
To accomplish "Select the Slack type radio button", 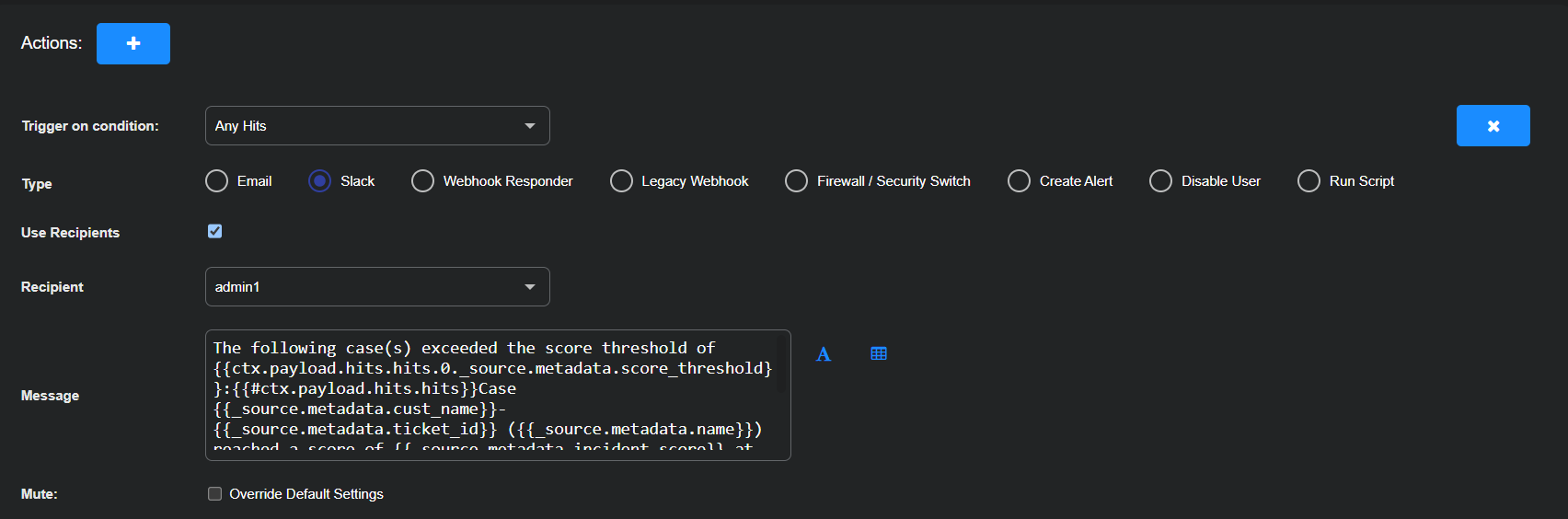I will pos(320,181).
